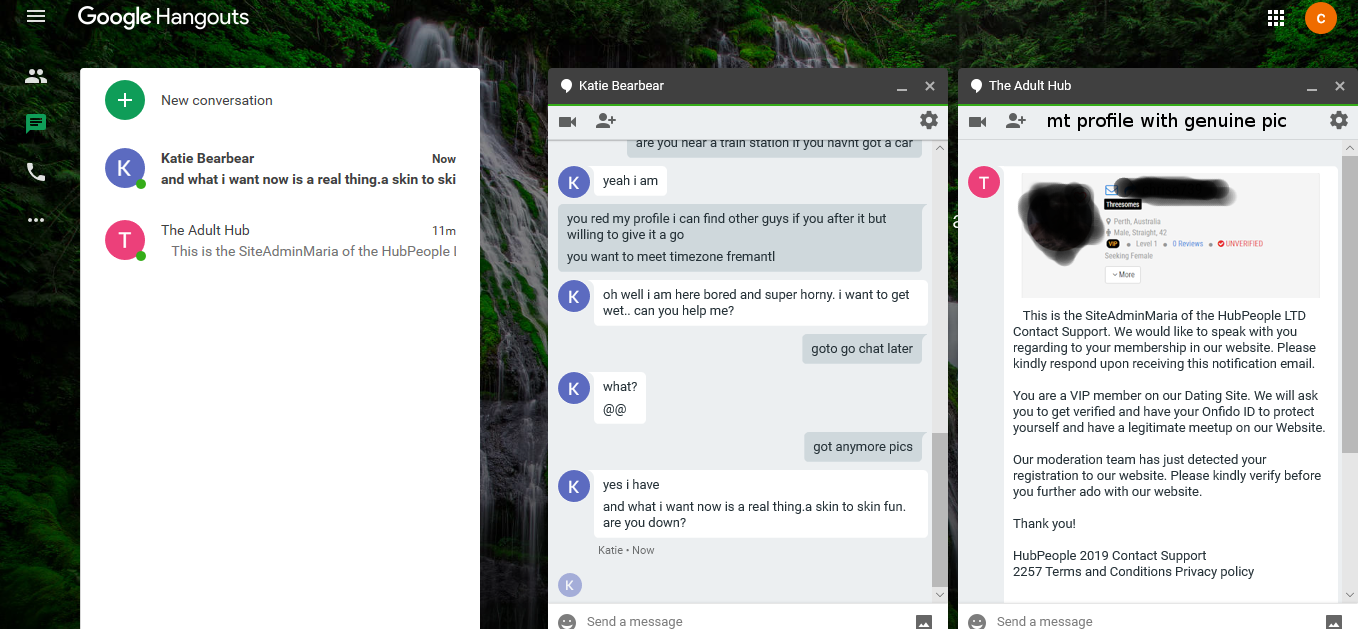
Task: Add people to the Katie Bearbear chat
Action: 605,121
